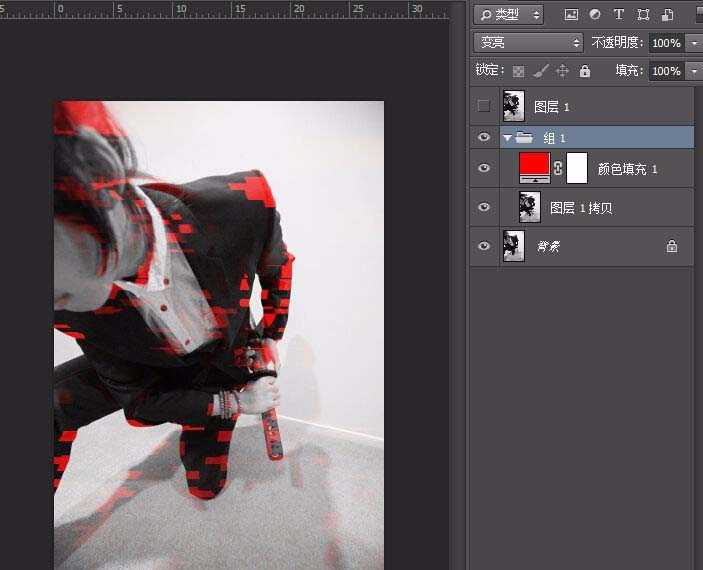
Task: Click the pixel layer filter icon
Action: [x=571, y=15]
